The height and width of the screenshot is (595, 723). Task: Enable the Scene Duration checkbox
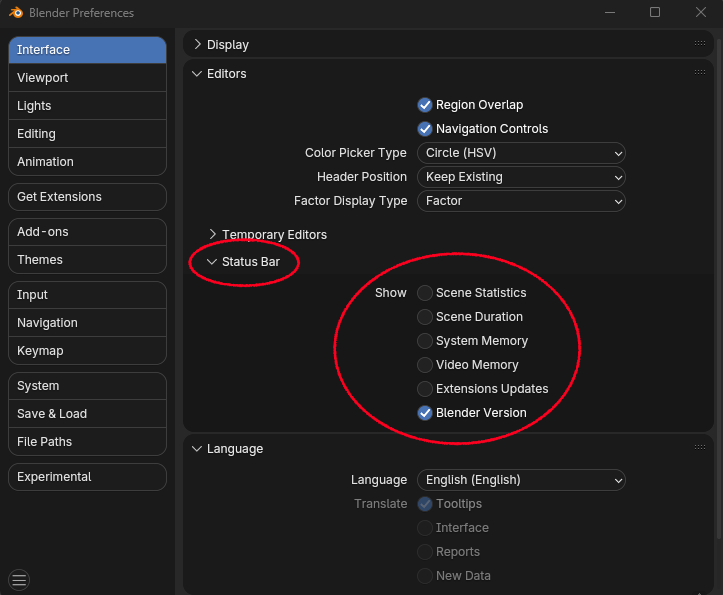tap(425, 317)
